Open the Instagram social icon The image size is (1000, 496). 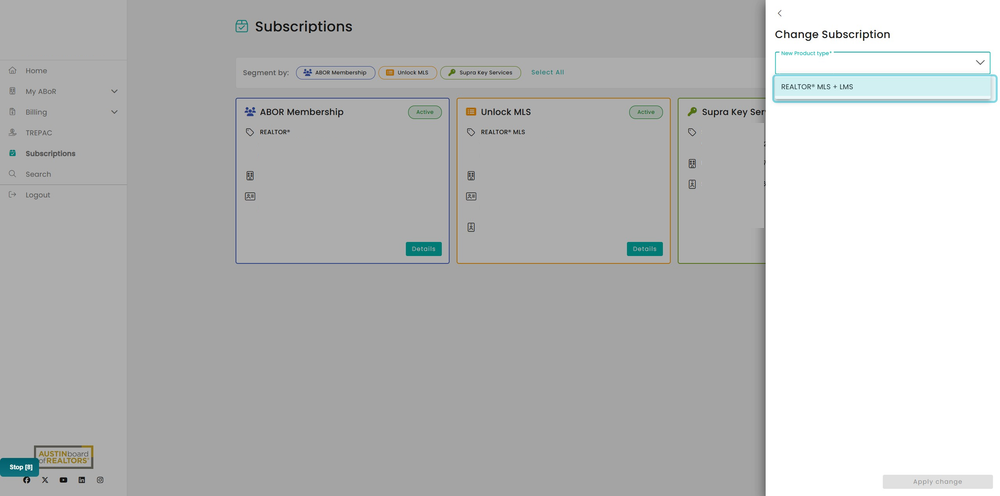point(100,480)
